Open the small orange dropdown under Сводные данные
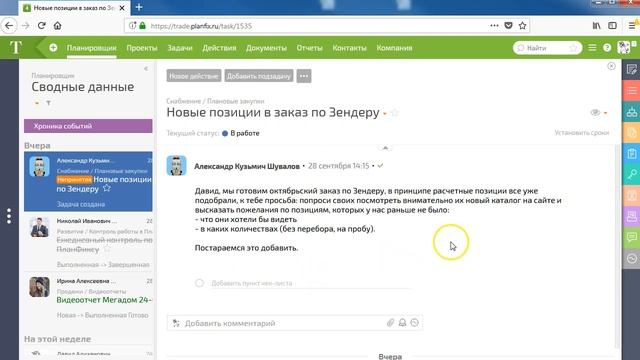640x360 pixels. [37, 103]
